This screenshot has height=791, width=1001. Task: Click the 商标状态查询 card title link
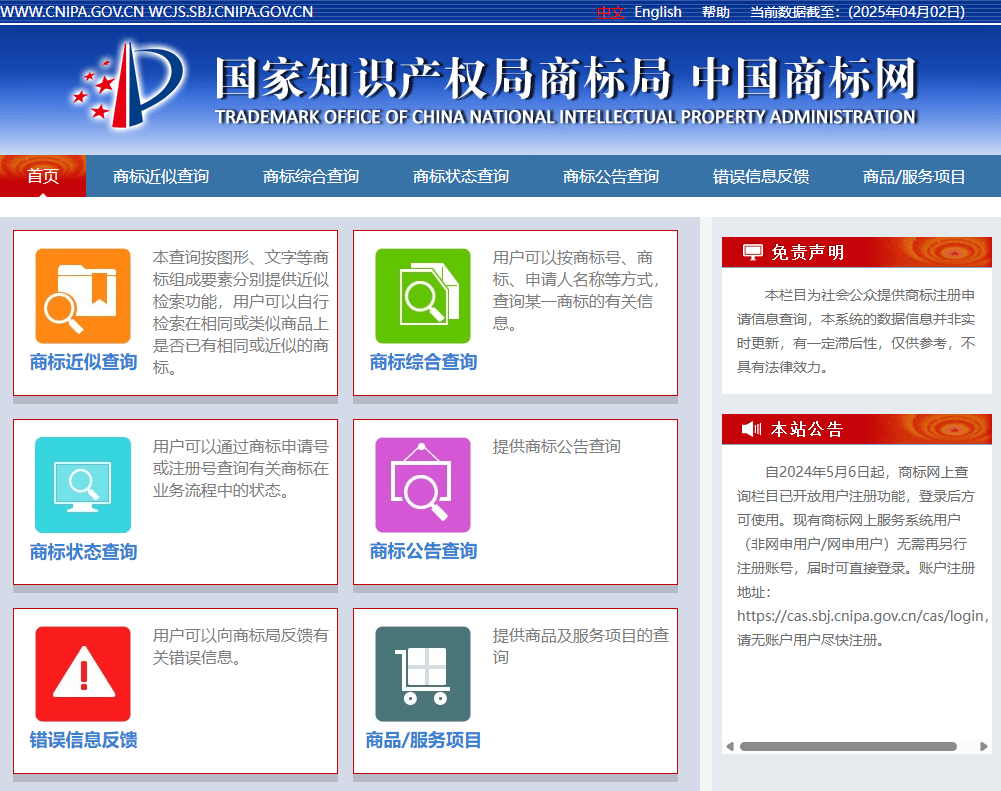84,552
